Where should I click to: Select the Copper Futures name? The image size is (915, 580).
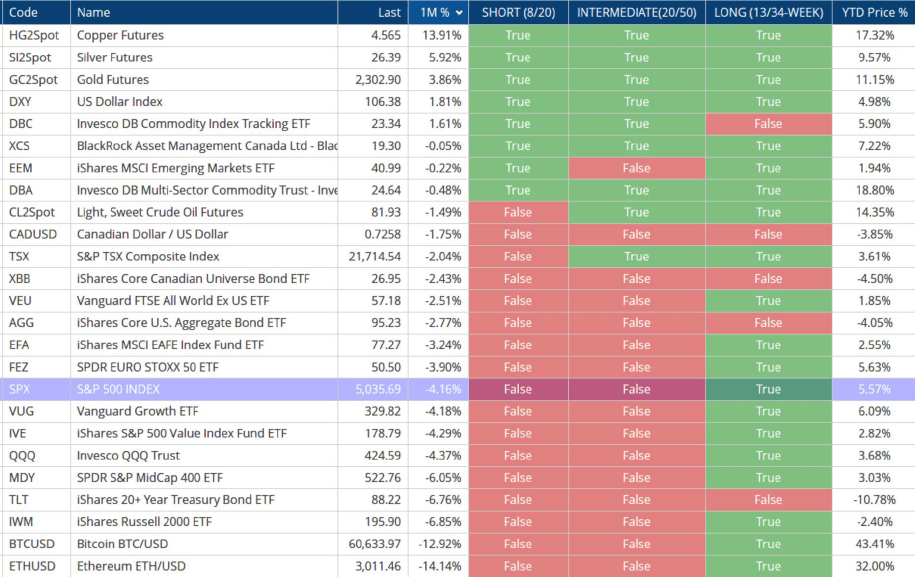tap(120, 35)
